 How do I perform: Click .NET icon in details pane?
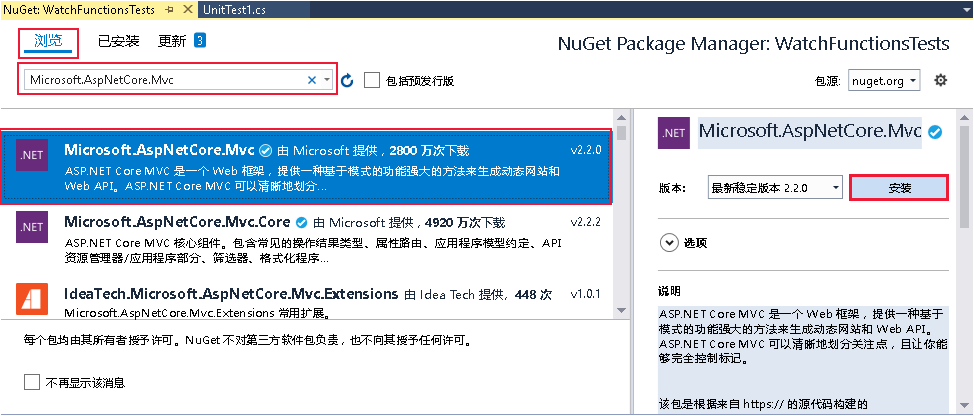(674, 133)
